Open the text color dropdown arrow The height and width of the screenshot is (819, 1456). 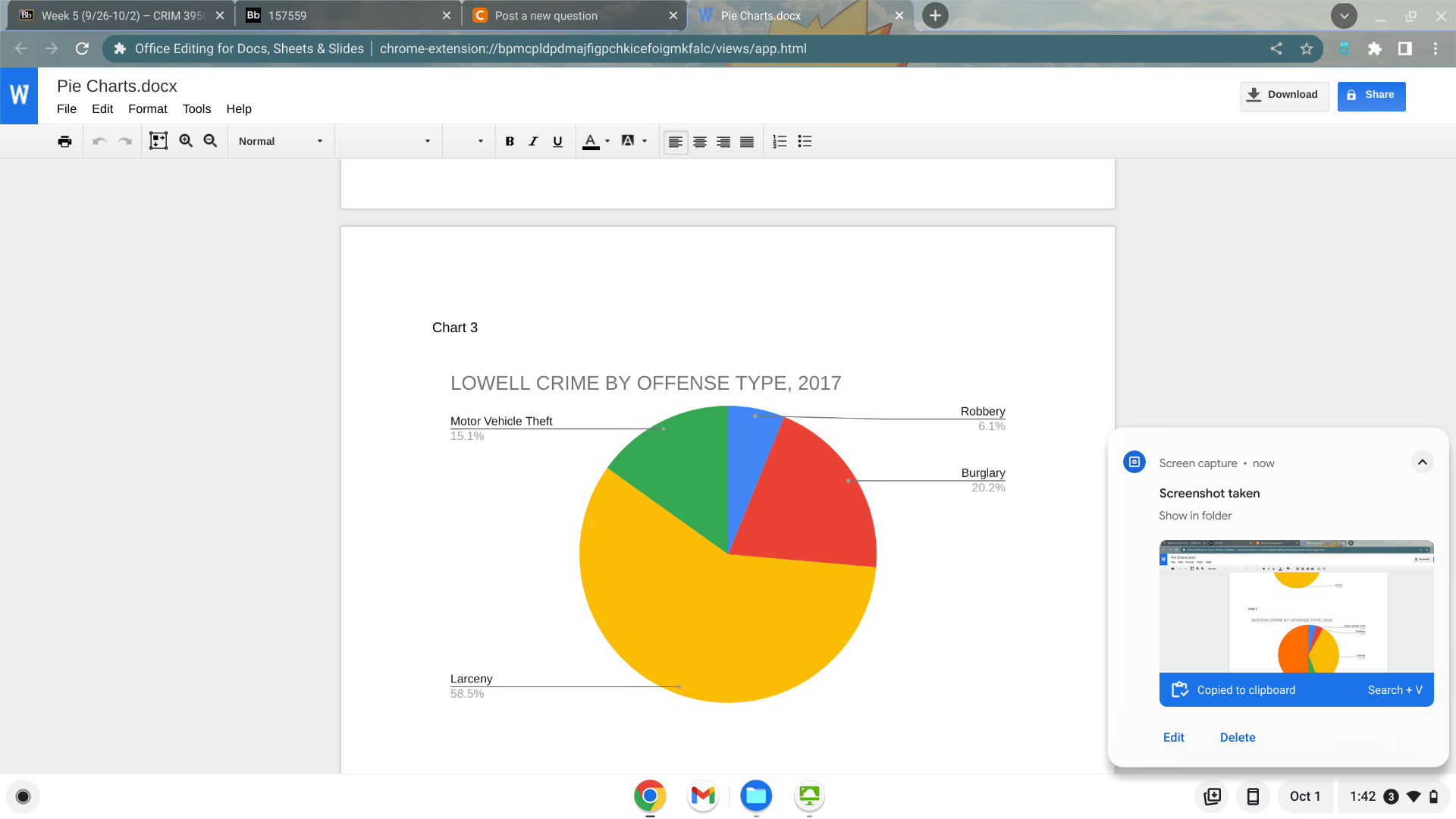point(607,141)
